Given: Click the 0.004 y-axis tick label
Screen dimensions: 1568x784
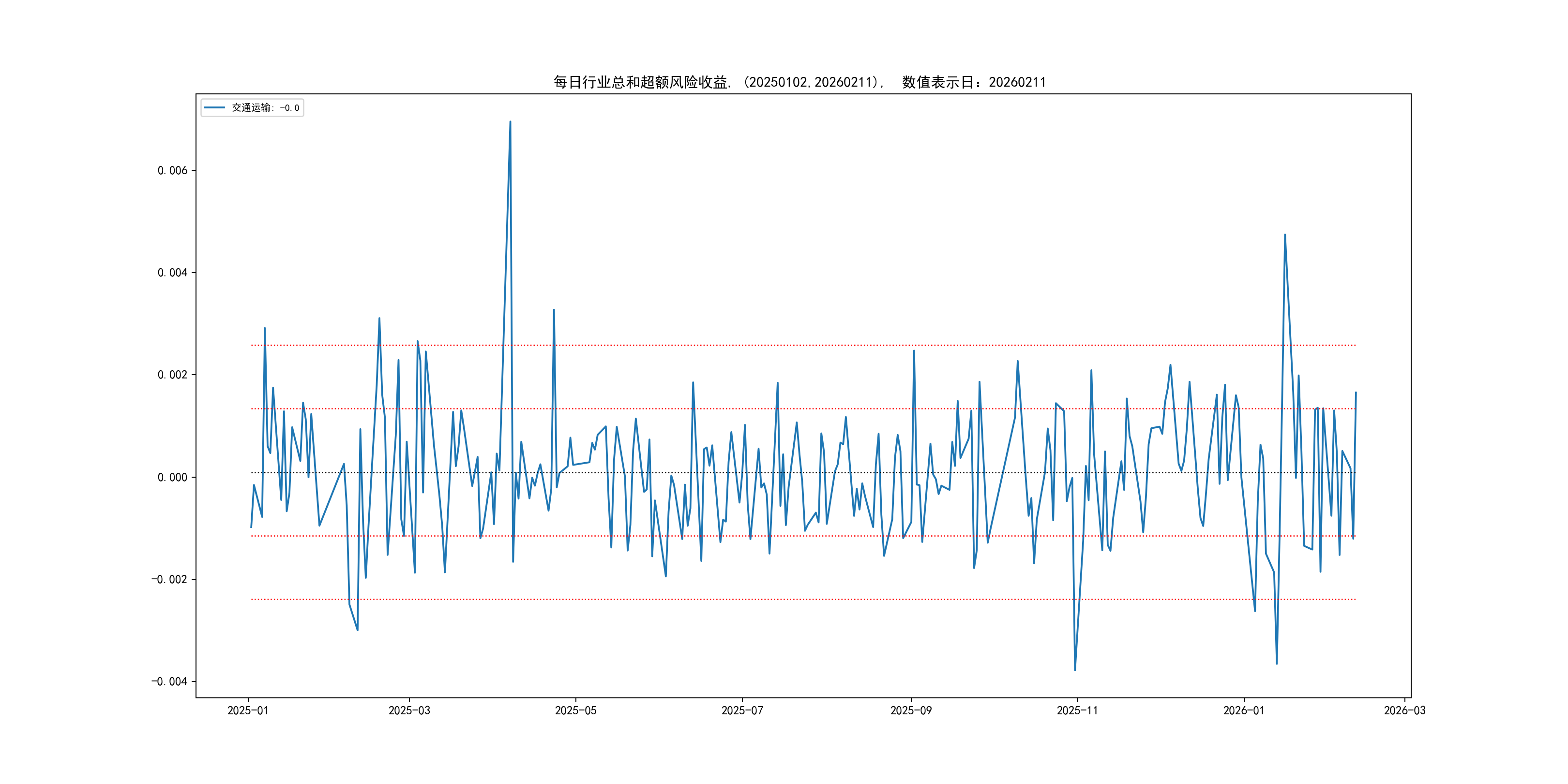Looking at the screenshot, I should (x=172, y=272).
